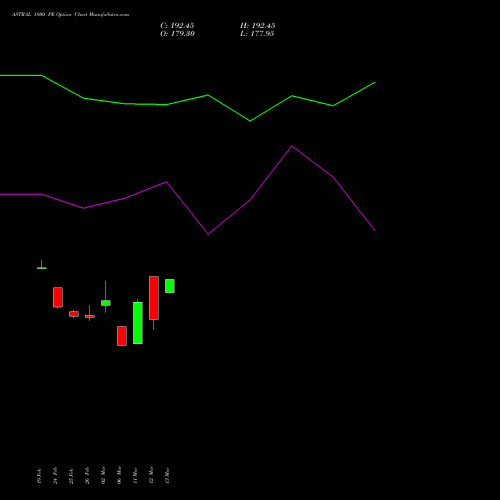500x500 pixels.
Task: Click the 06 Mar date label
Action: 119,475
